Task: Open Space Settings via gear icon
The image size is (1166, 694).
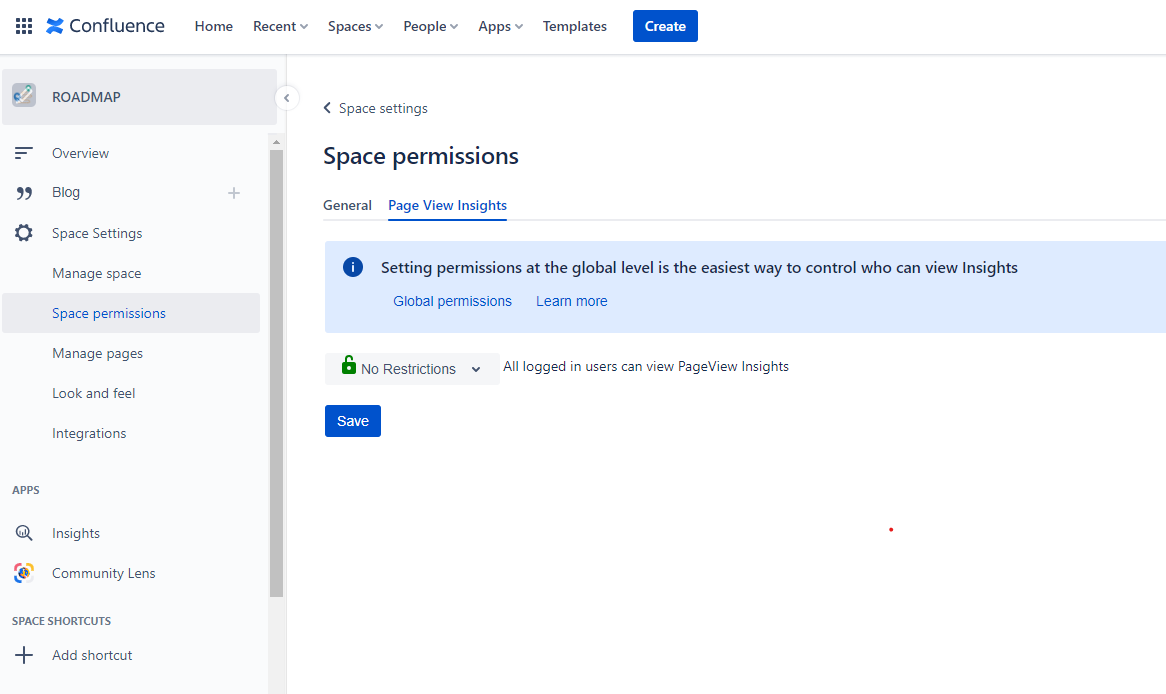Action: pyautogui.click(x=25, y=232)
